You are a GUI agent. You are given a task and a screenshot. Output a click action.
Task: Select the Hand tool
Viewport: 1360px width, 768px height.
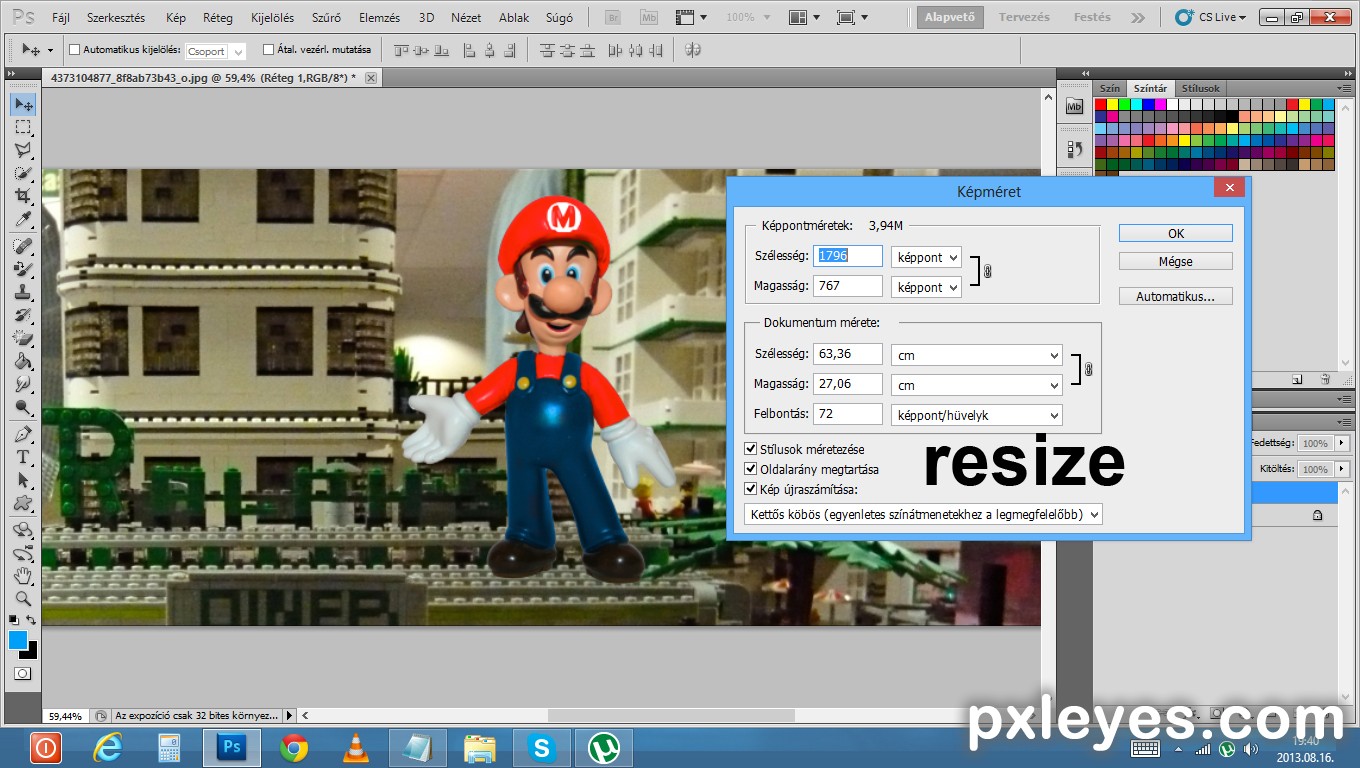click(23, 576)
